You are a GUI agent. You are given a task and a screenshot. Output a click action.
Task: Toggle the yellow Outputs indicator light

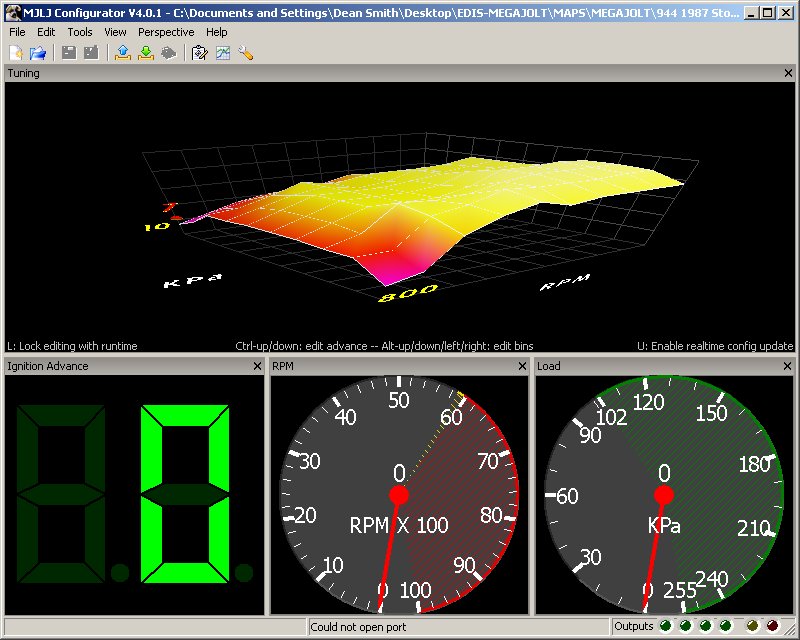pos(752,625)
